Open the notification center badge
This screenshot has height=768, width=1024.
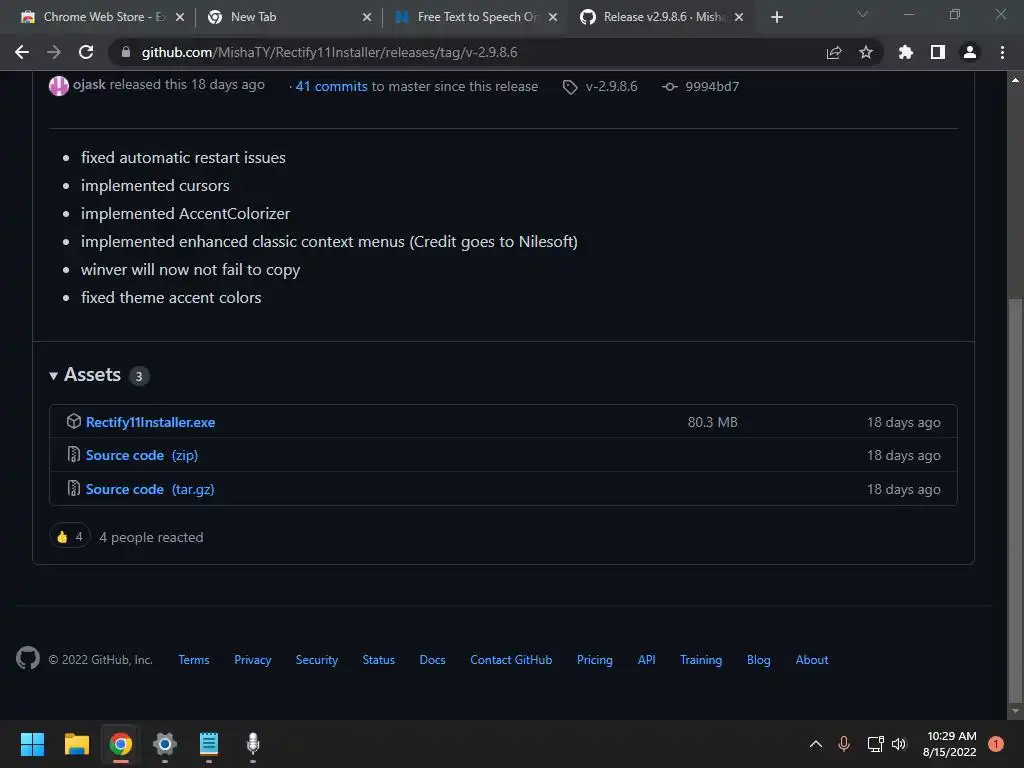pyautogui.click(x=995, y=744)
